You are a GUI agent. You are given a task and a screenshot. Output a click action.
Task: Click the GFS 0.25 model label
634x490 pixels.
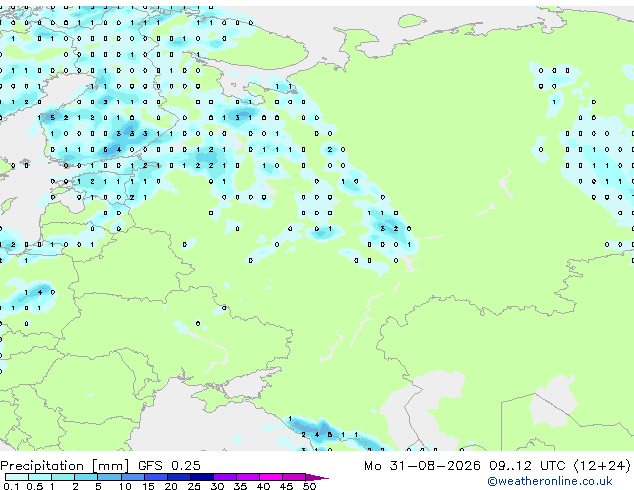pyautogui.click(x=169, y=466)
